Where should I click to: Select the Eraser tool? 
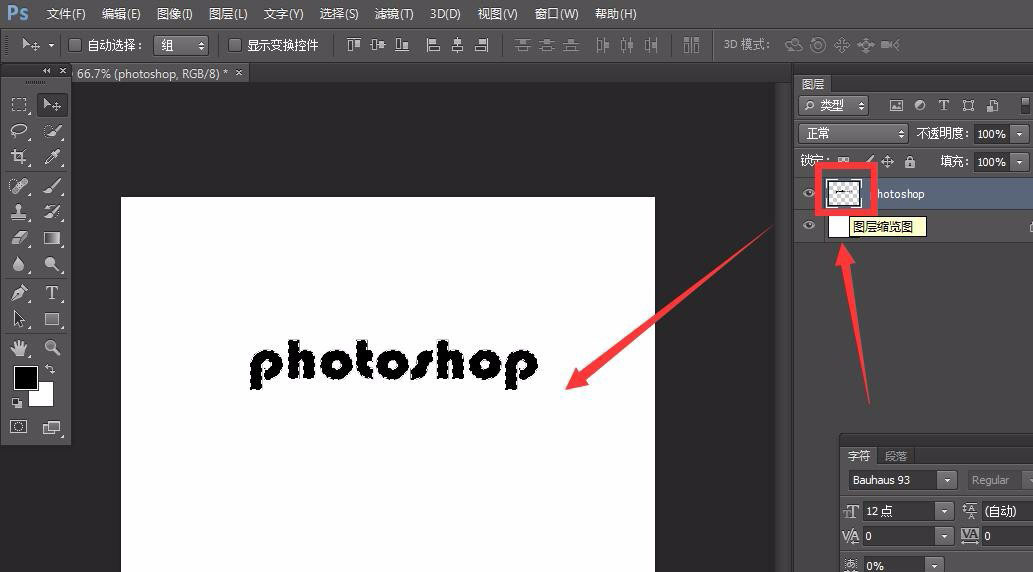19,238
